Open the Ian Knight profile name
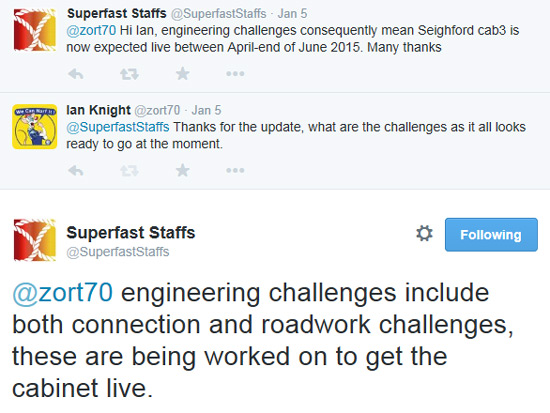 click(99, 110)
